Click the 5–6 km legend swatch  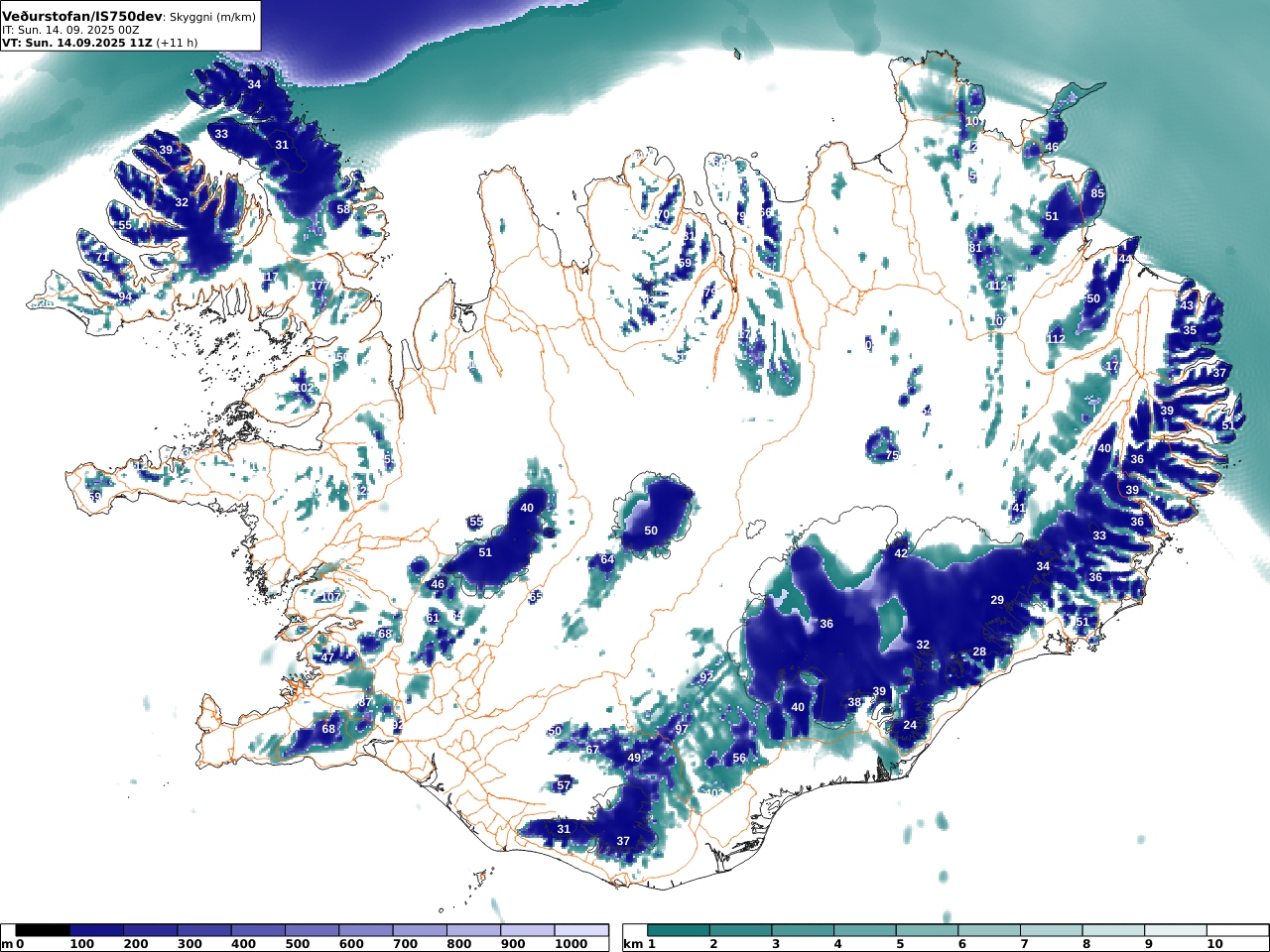(x=928, y=930)
